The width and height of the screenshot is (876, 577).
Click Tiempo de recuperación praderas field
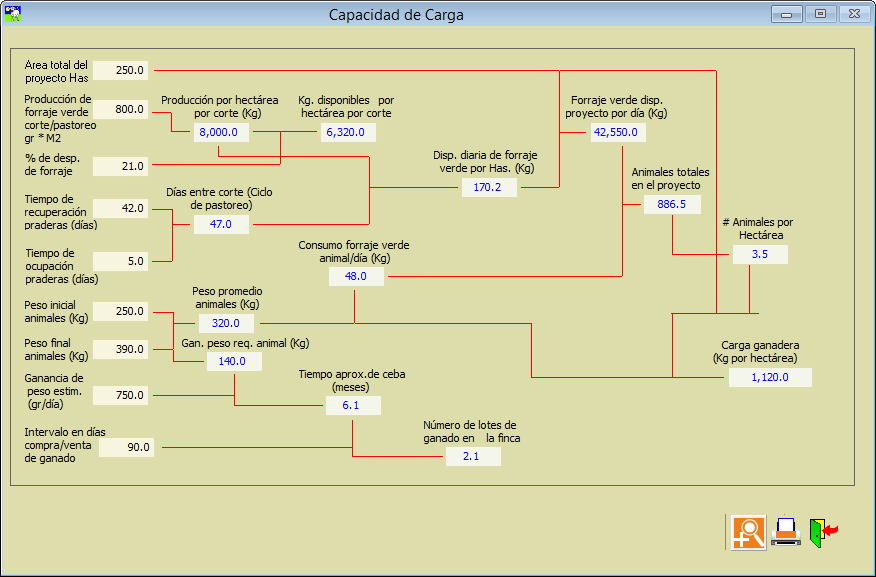click(121, 209)
